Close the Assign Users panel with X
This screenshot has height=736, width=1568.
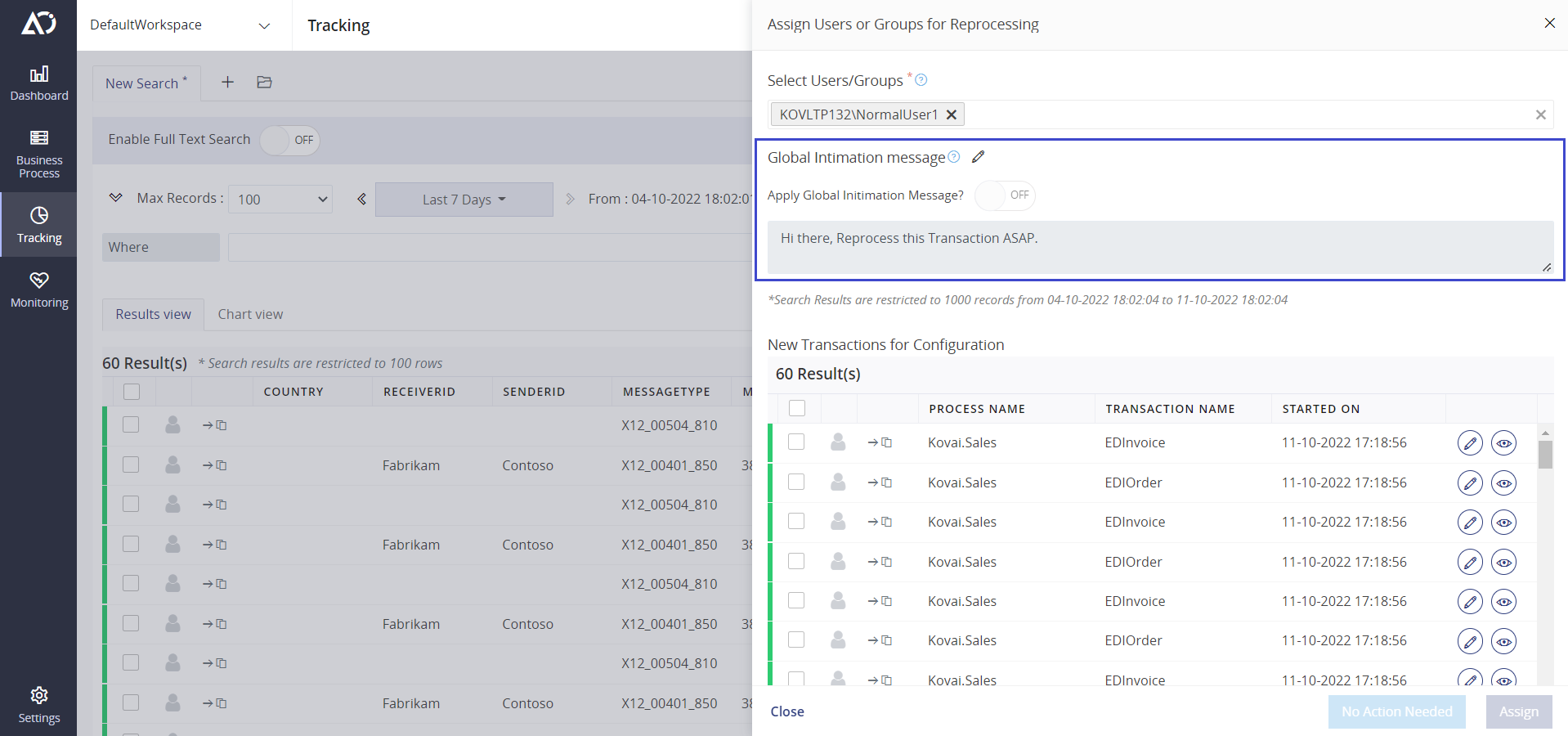1549,23
